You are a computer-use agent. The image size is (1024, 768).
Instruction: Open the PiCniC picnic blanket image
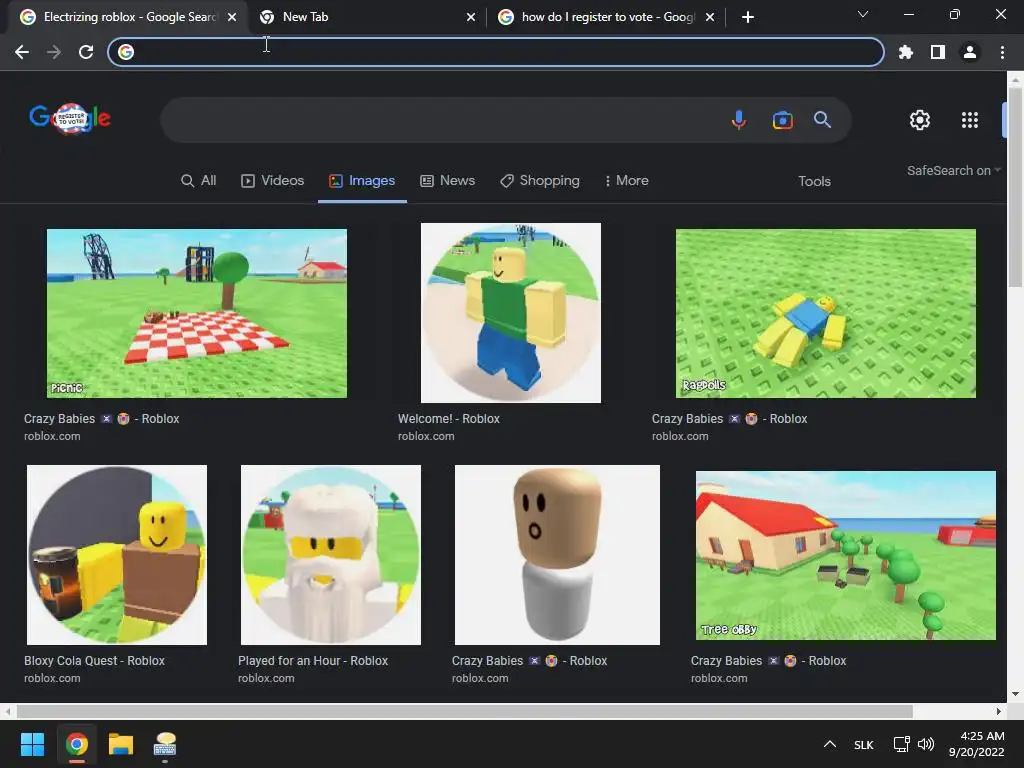click(197, 313)
